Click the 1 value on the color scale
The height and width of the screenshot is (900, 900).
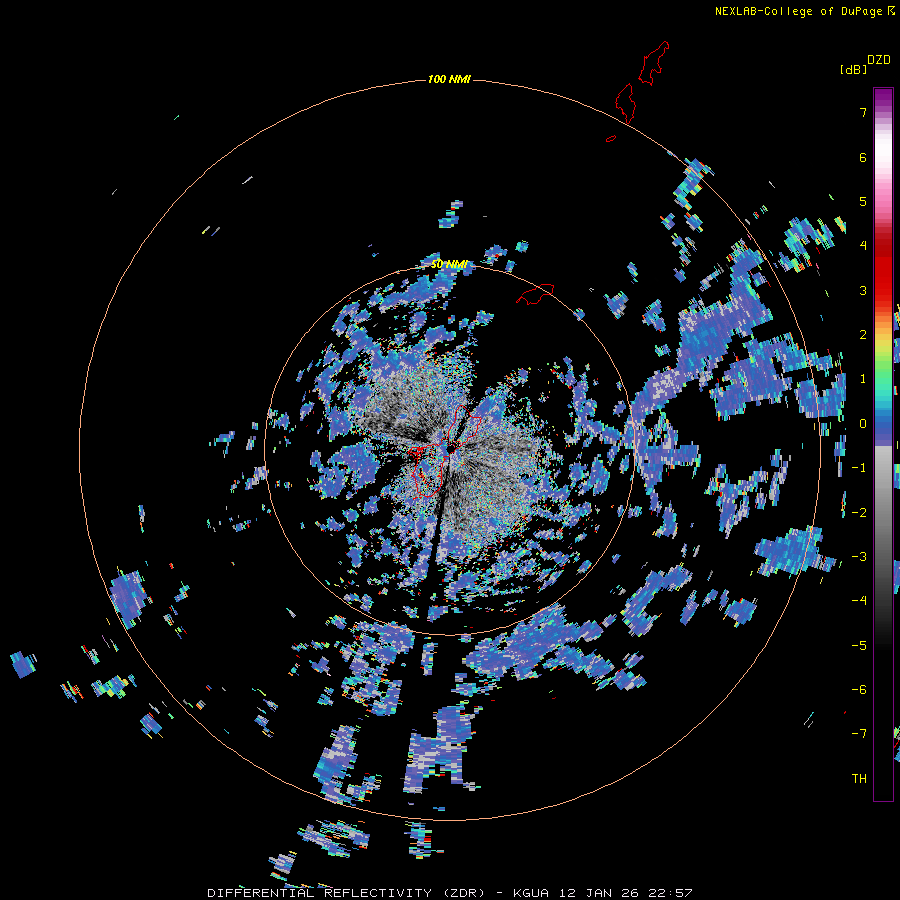(863, 379)
